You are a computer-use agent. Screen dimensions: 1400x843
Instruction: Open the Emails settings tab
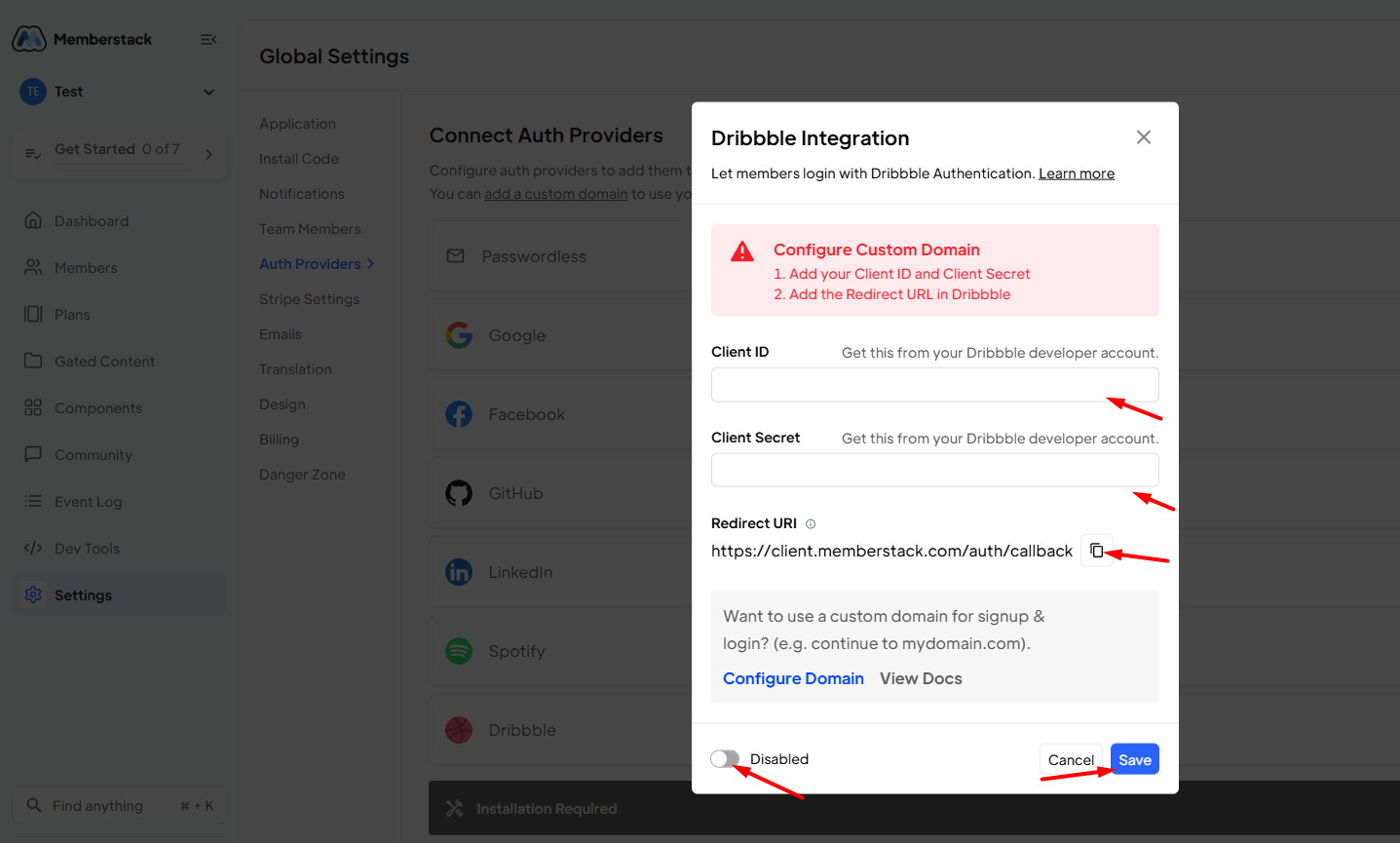point(281,334)
